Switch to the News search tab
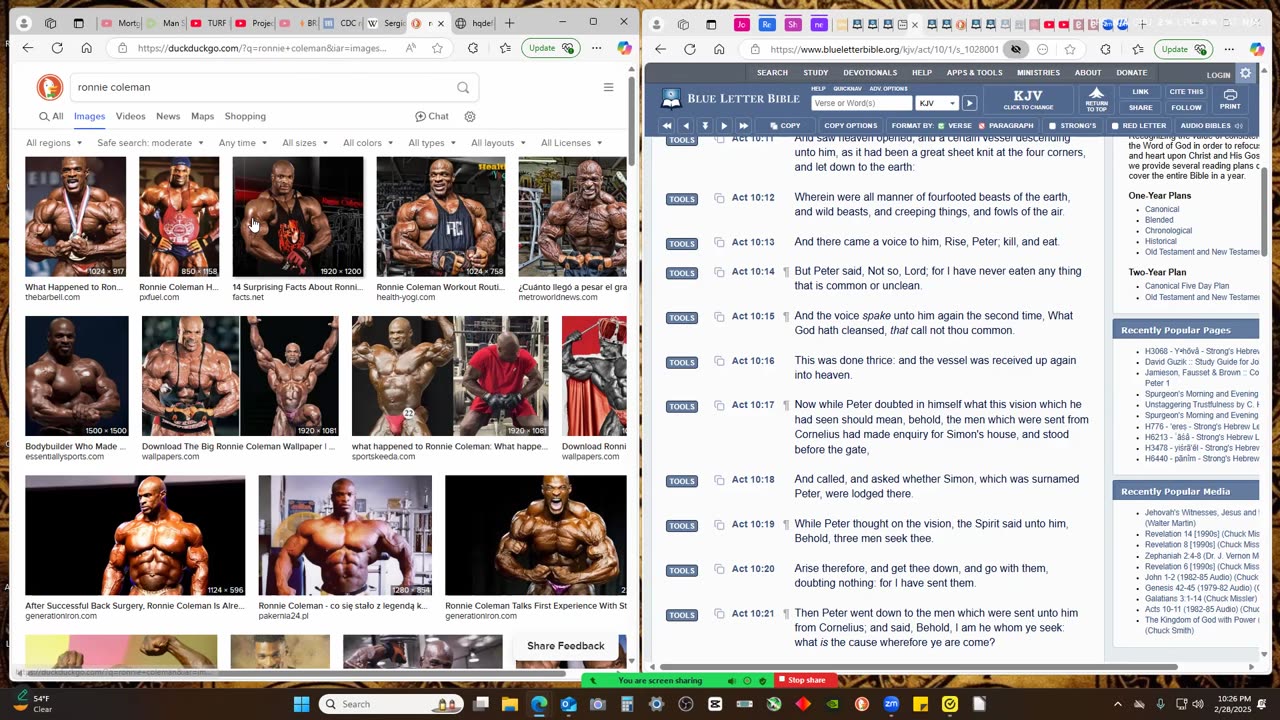1280x720 pixels. pos(168,116)
